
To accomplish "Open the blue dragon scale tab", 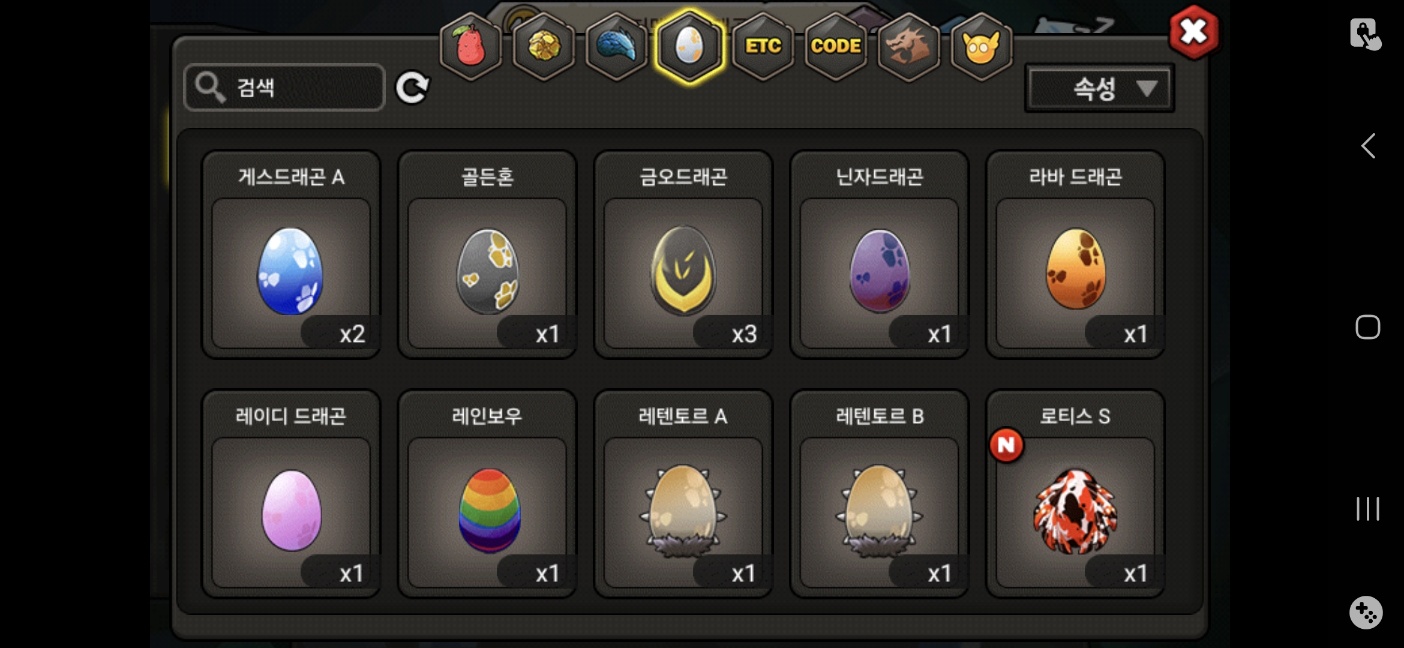I will [x=617, y=46].
